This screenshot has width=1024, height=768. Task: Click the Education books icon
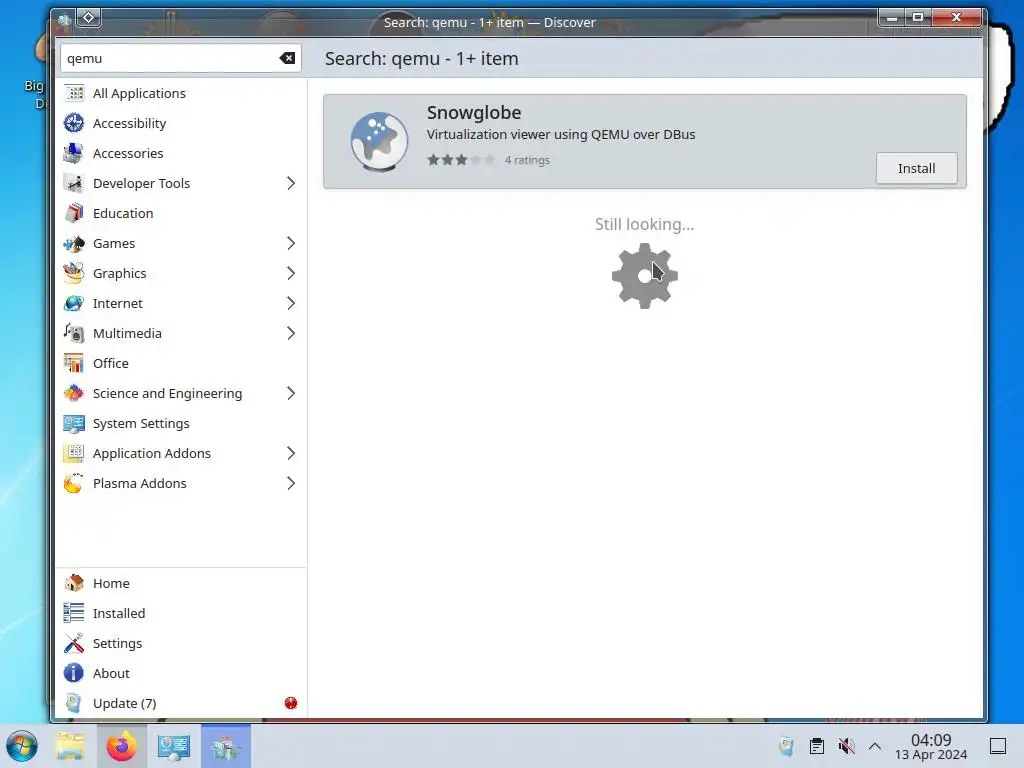pos(74,214)
